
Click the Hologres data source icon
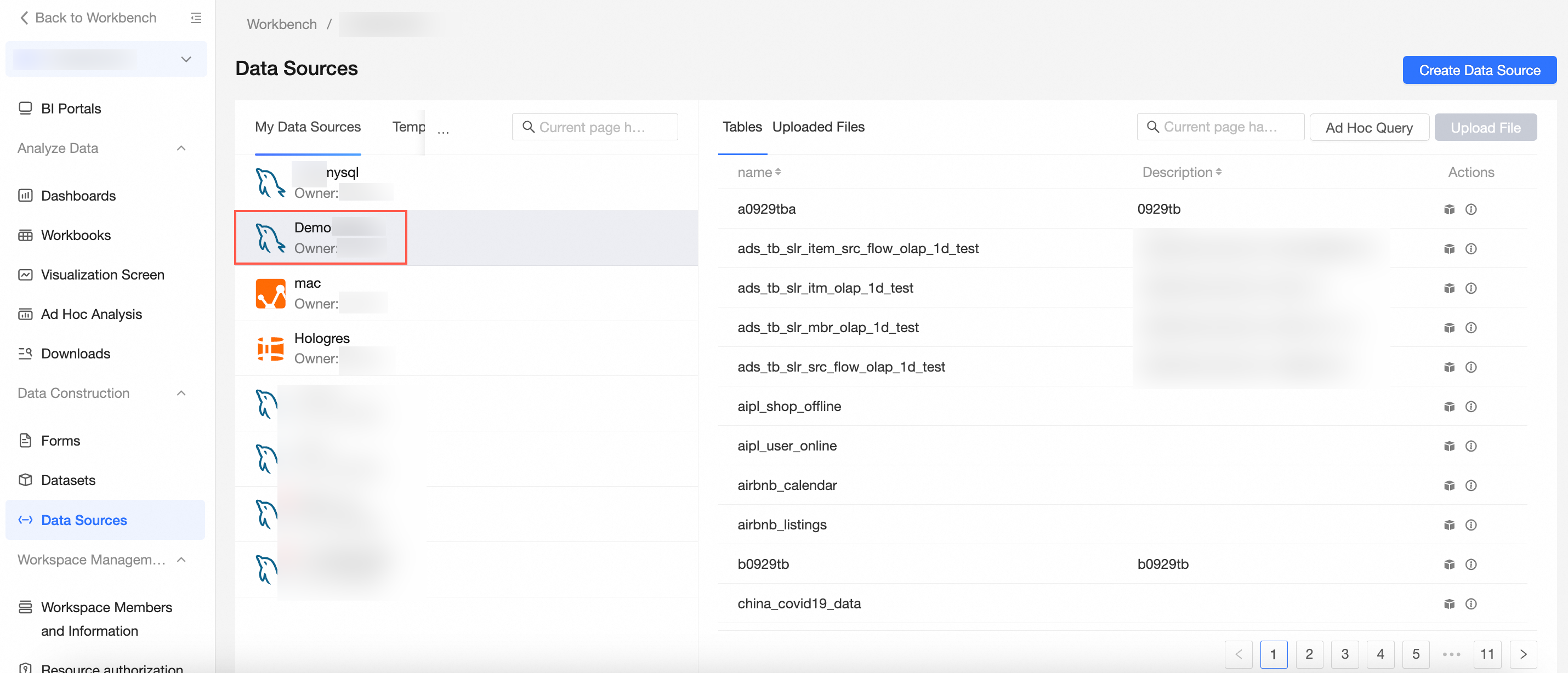click(x=270, y=349)
